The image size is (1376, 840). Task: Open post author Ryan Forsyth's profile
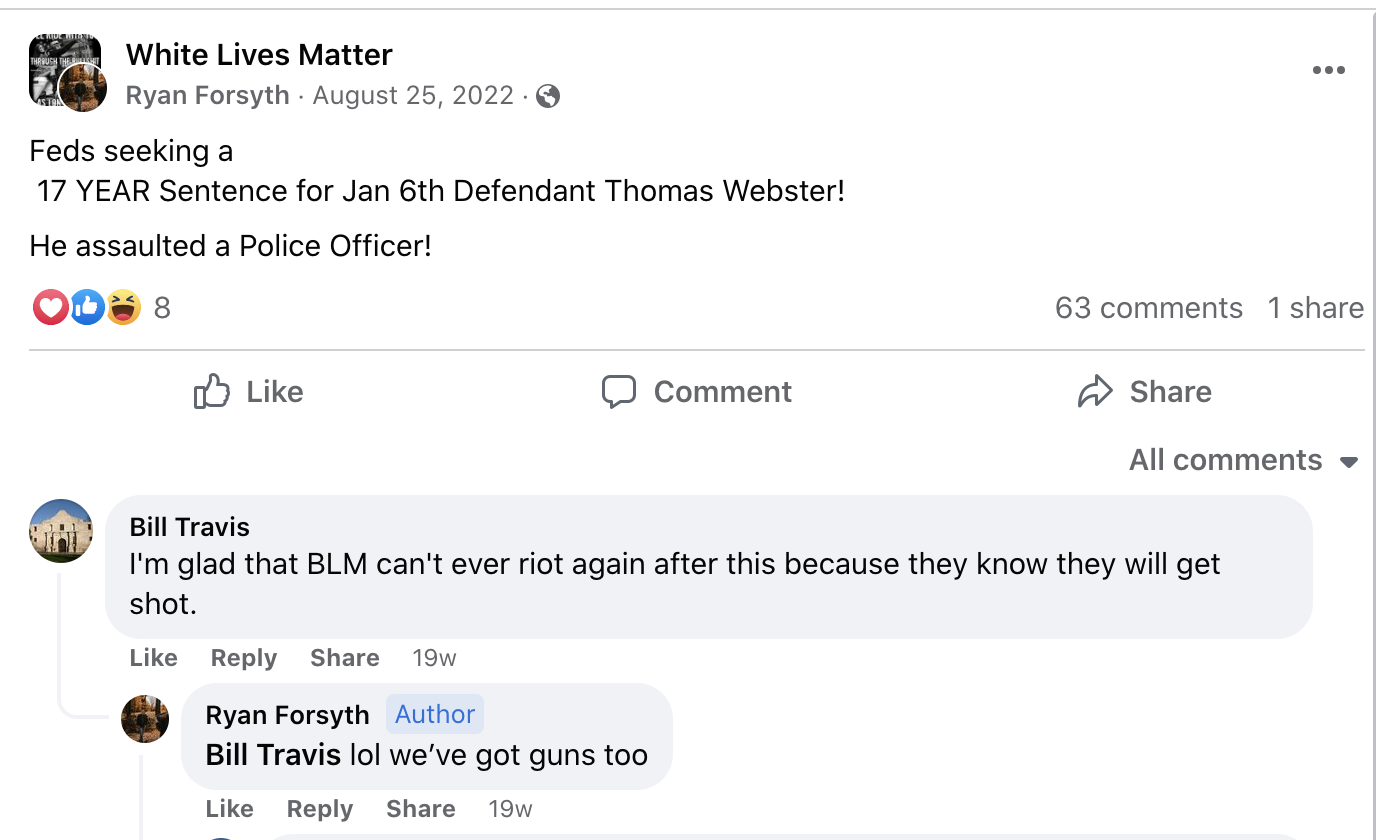click(x=207, y=96)
